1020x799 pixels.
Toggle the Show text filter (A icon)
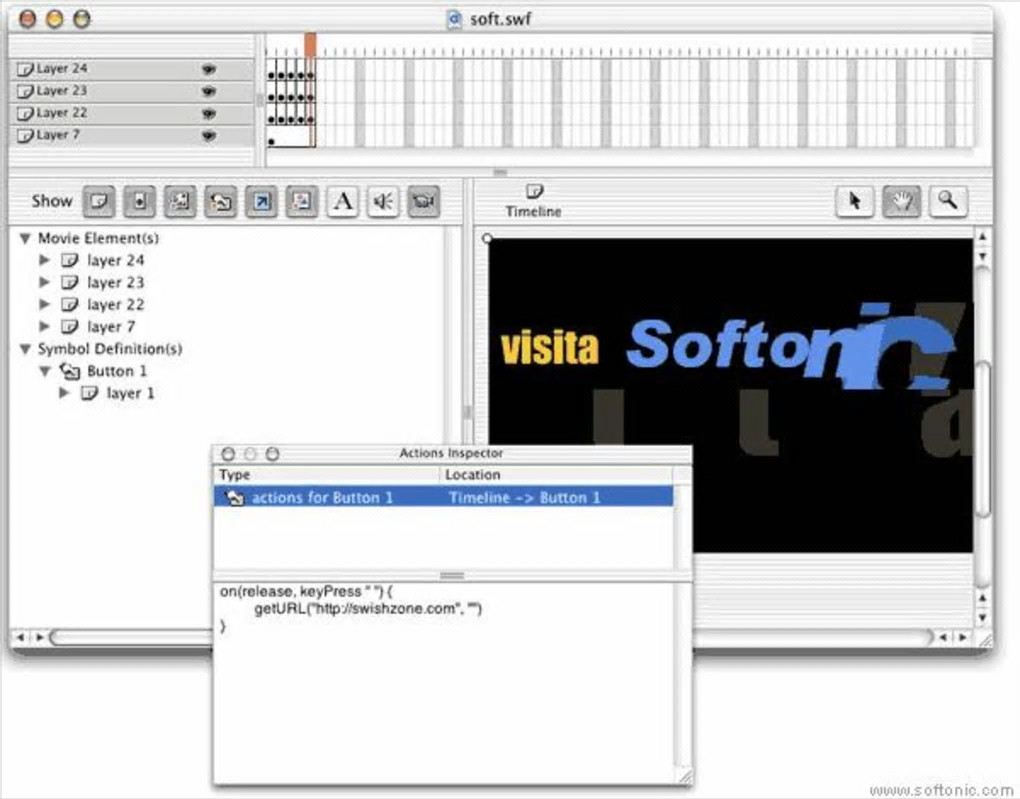click(x=343, y=202)
